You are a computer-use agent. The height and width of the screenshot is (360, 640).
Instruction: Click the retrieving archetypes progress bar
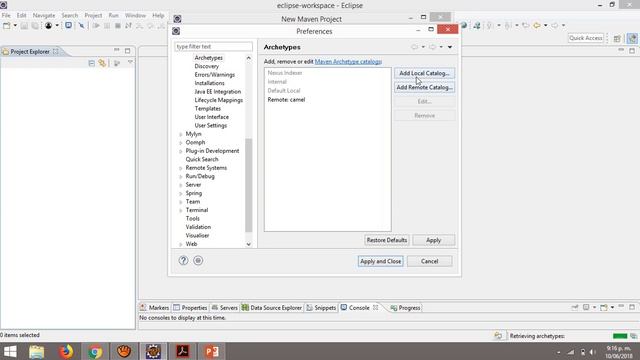(620, 336)
